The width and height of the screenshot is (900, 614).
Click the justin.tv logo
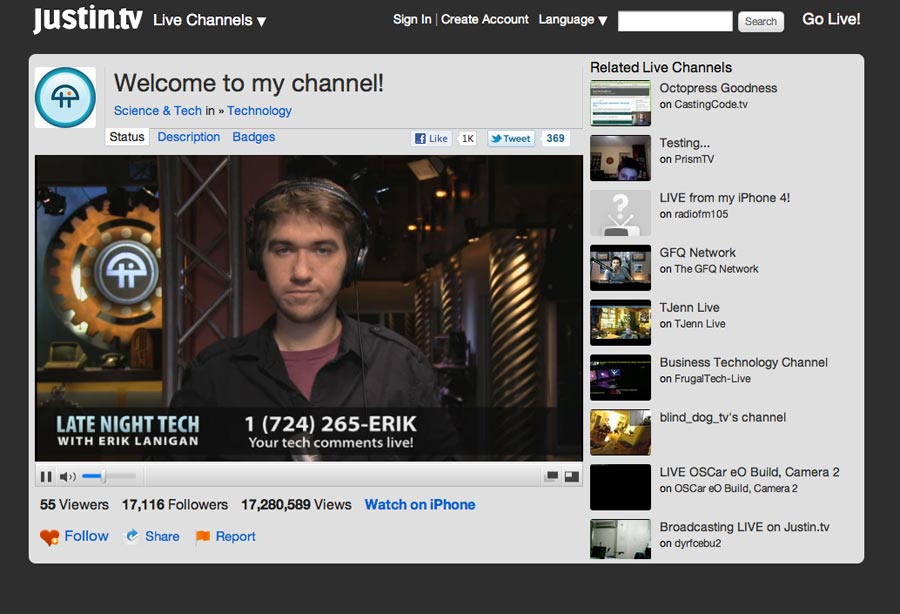point(88,18)
